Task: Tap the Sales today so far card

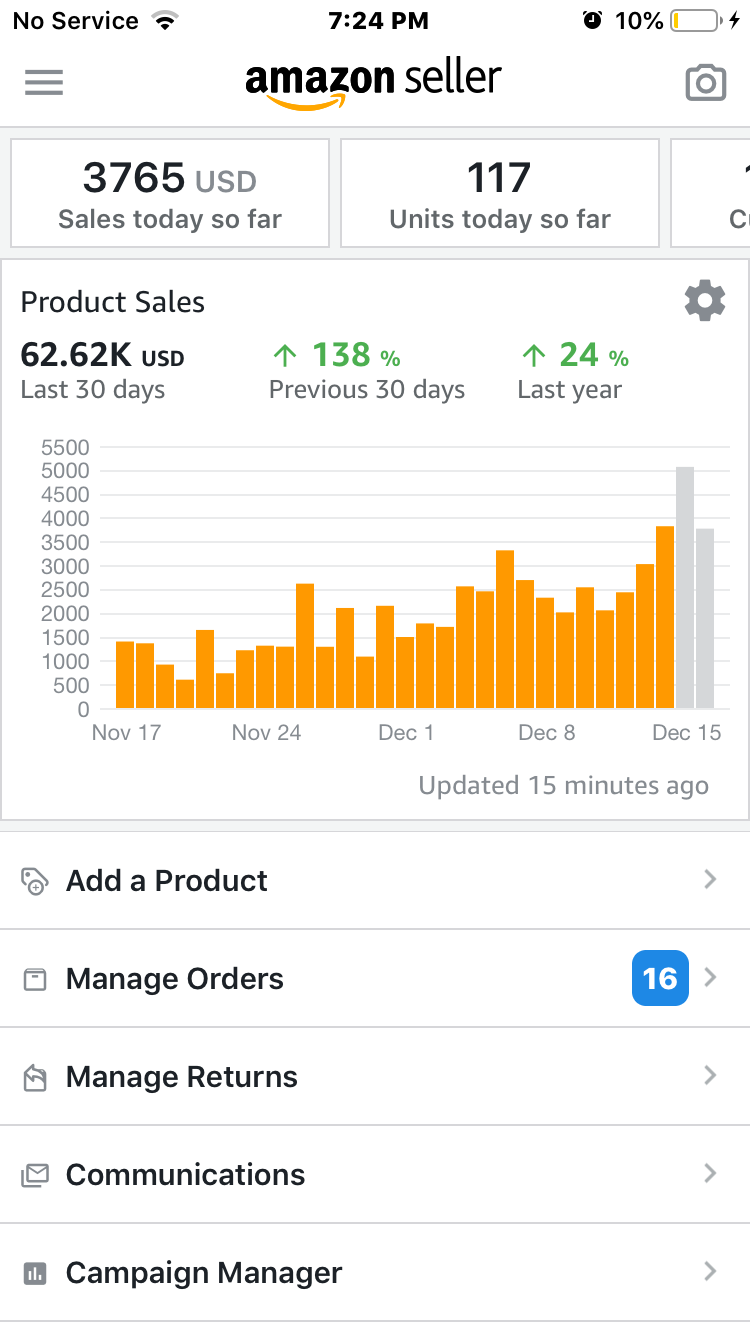Action: coord(170,193)
